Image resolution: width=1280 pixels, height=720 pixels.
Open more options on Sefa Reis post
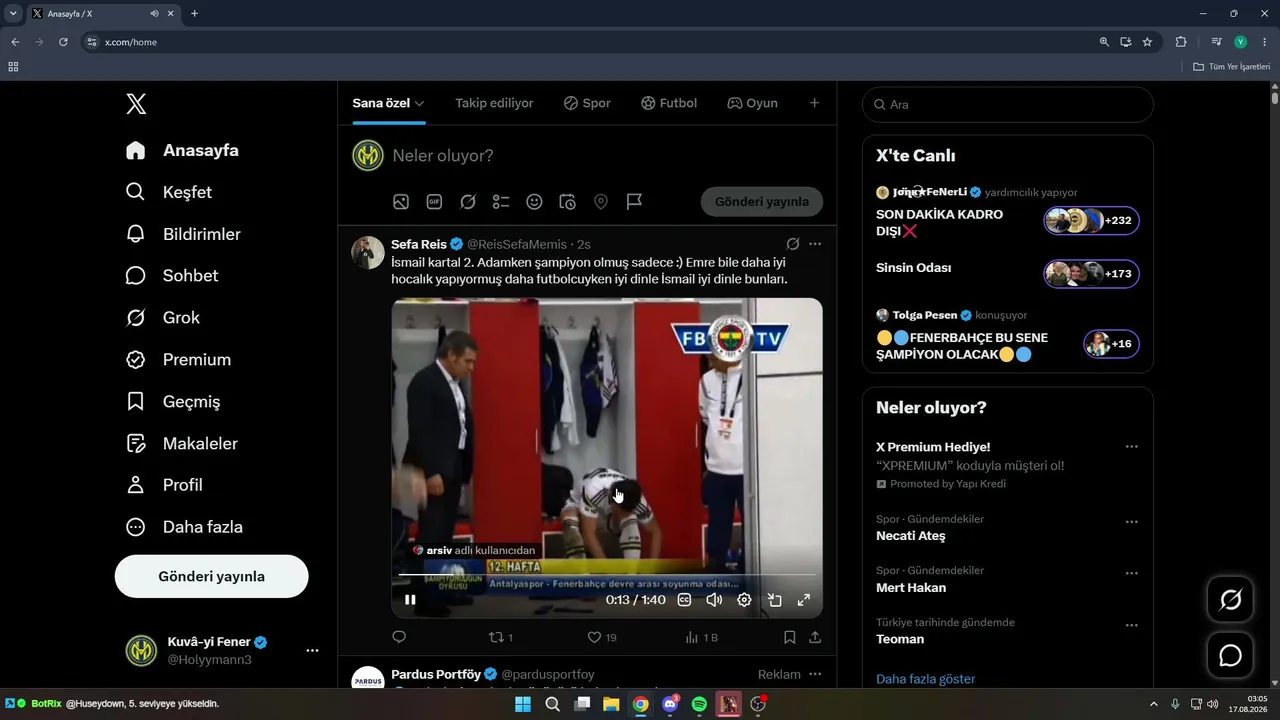pyautogui.click(x=815, y=244)
